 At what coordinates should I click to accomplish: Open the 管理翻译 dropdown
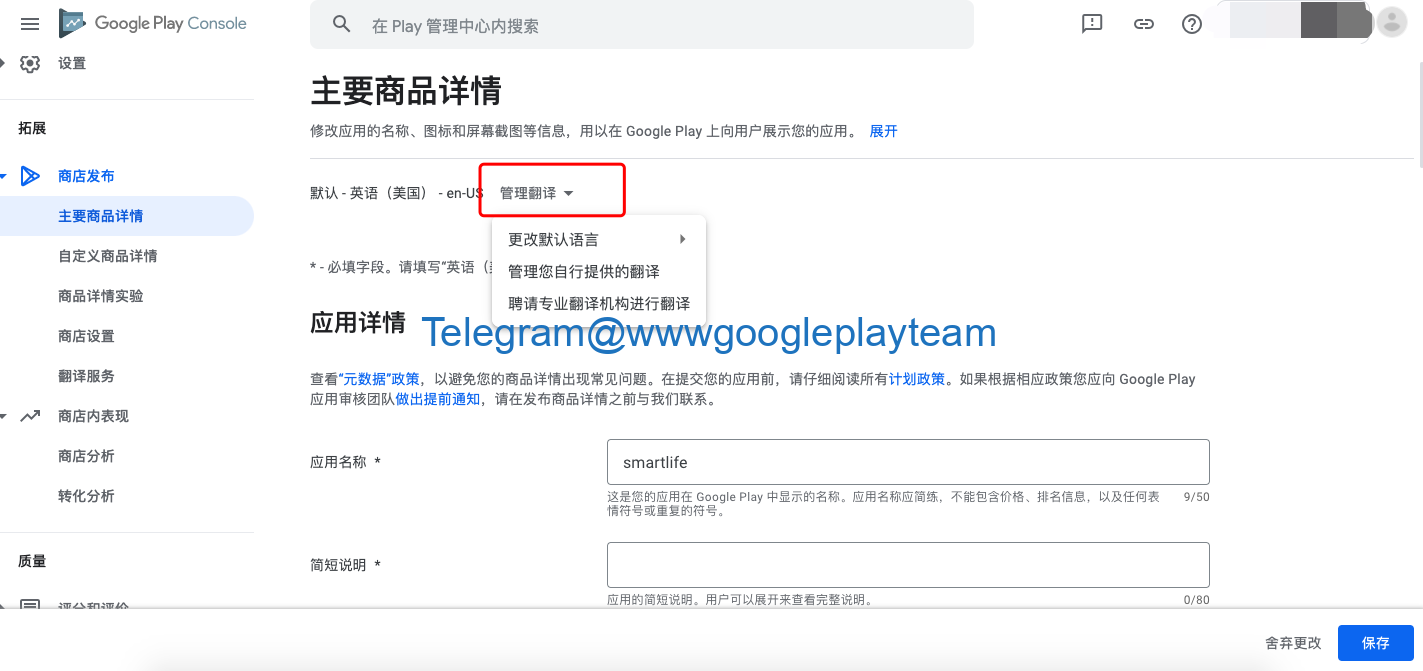click(x=537, y=193)
